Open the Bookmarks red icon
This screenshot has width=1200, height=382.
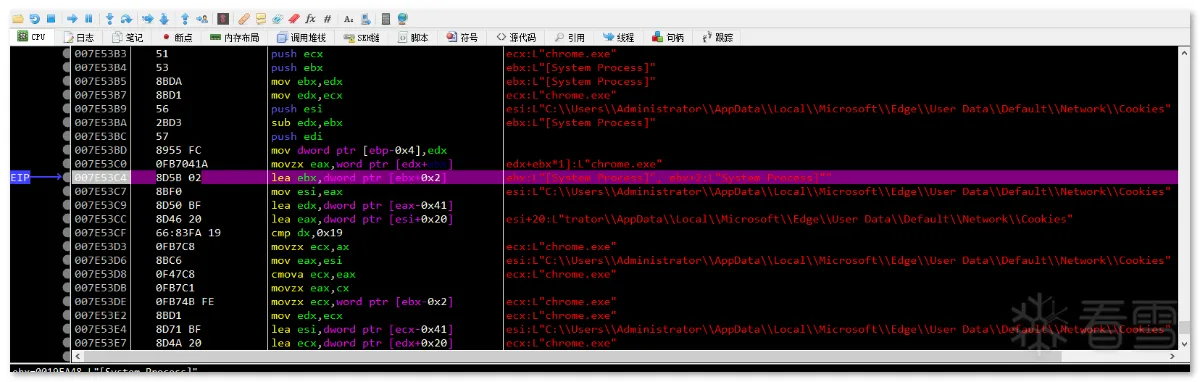pyautogui.click(x=294, y=18)
